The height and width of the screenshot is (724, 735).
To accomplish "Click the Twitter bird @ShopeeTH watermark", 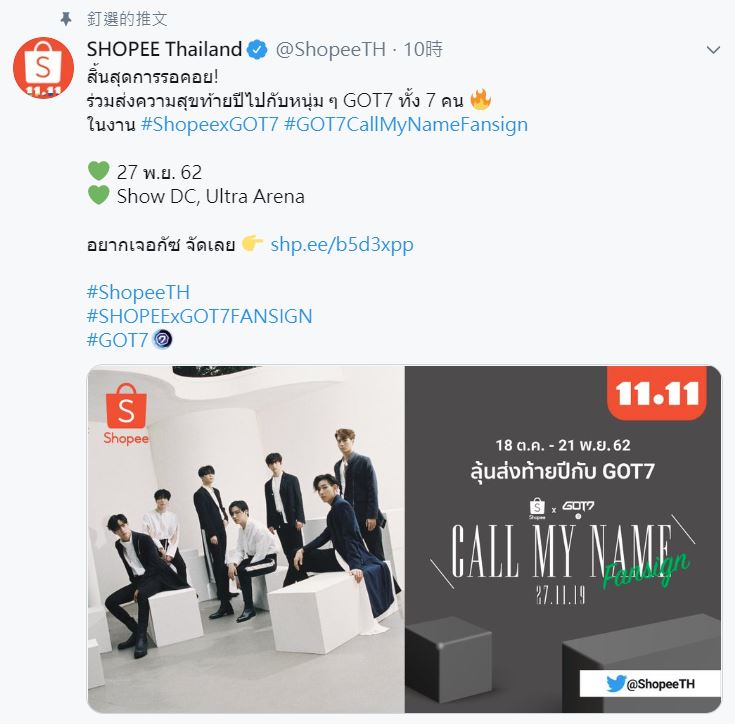I will tap(650, 683).
